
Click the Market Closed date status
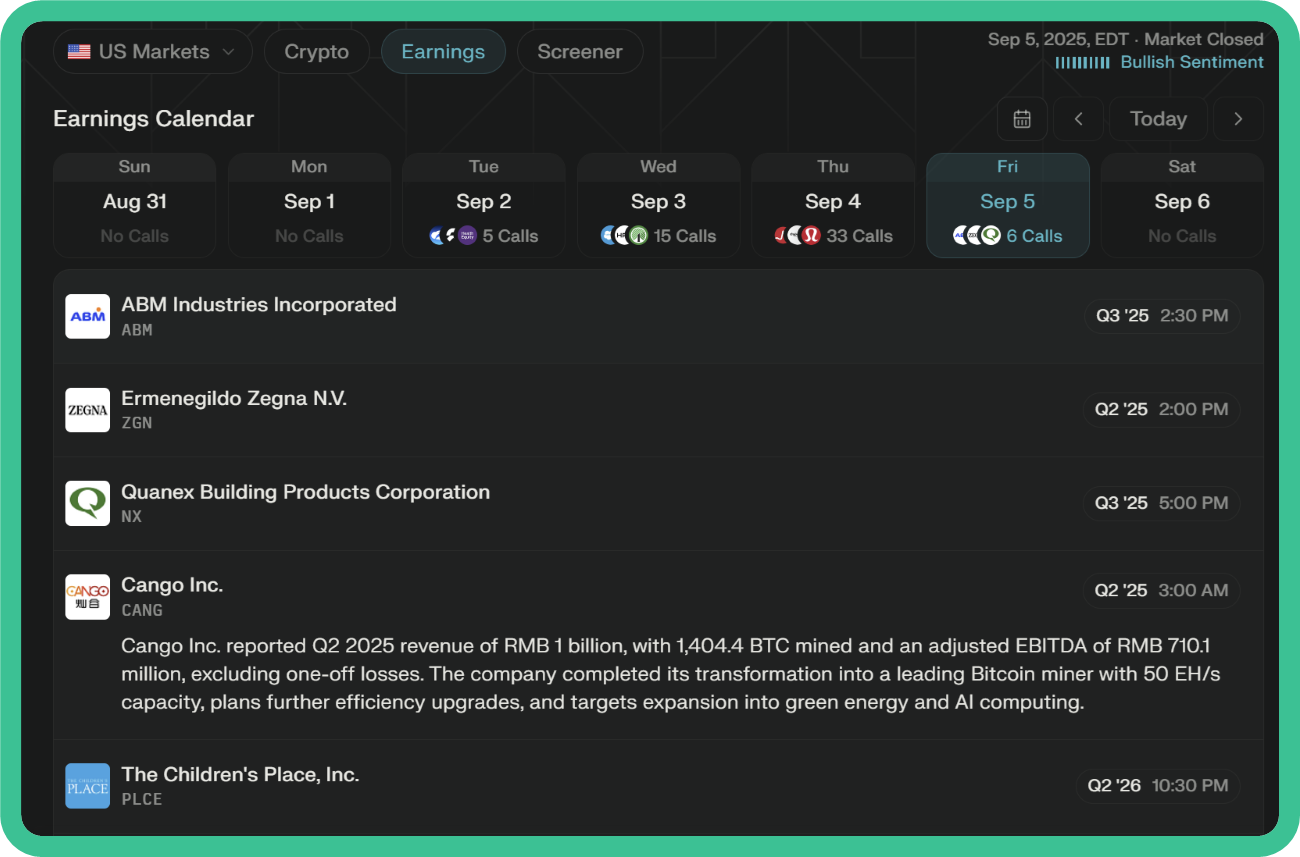pyautogui.click(x=1126, y=39)
